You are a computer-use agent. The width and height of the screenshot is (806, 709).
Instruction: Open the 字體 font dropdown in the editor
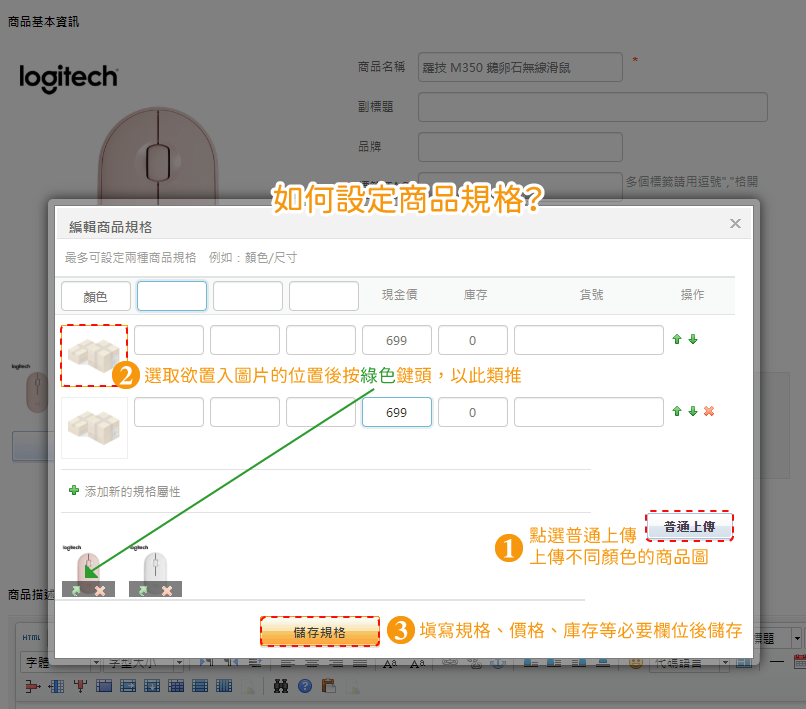(x=60, y=663)
